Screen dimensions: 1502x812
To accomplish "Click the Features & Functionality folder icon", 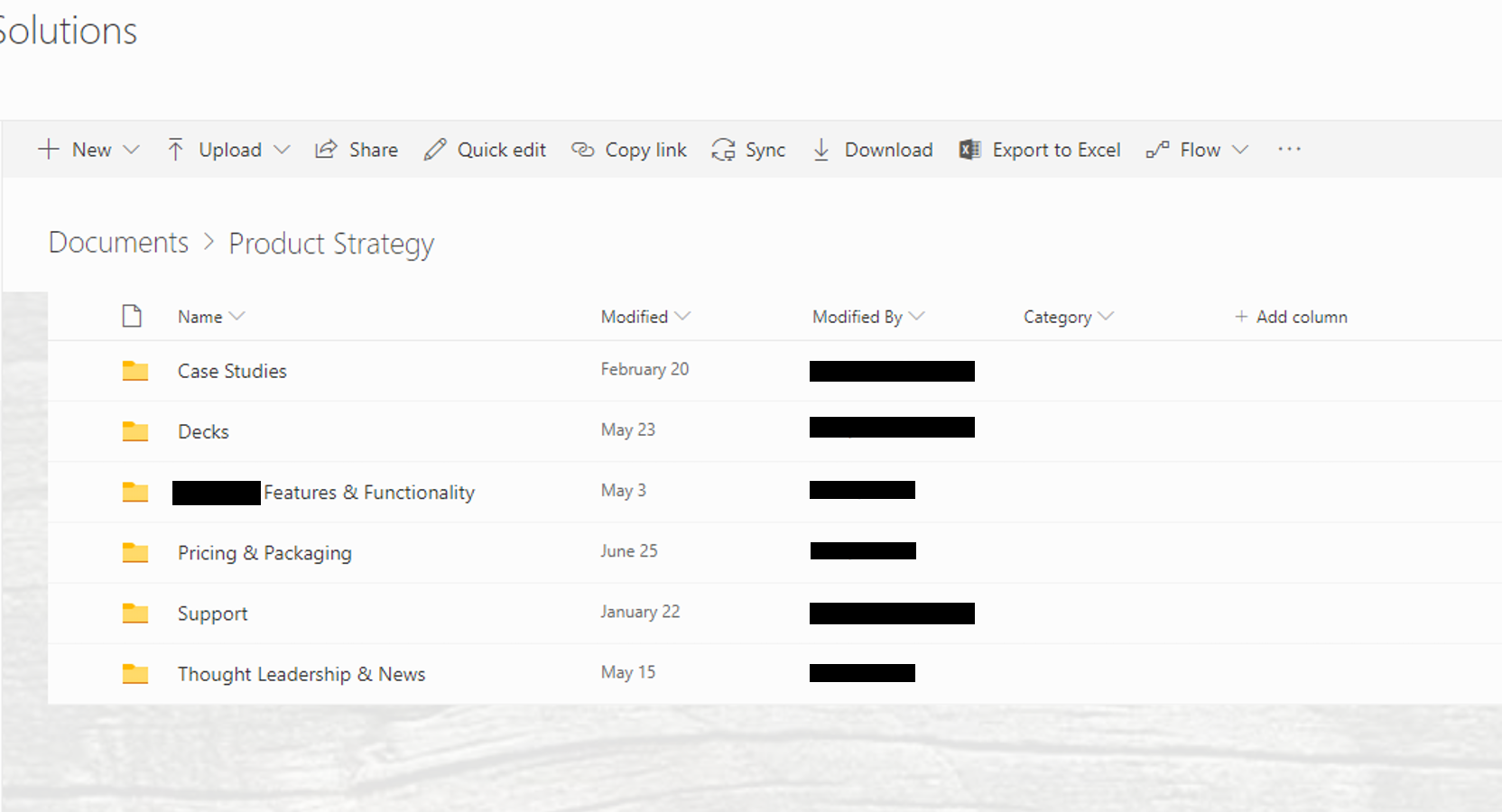I will 135,492.
